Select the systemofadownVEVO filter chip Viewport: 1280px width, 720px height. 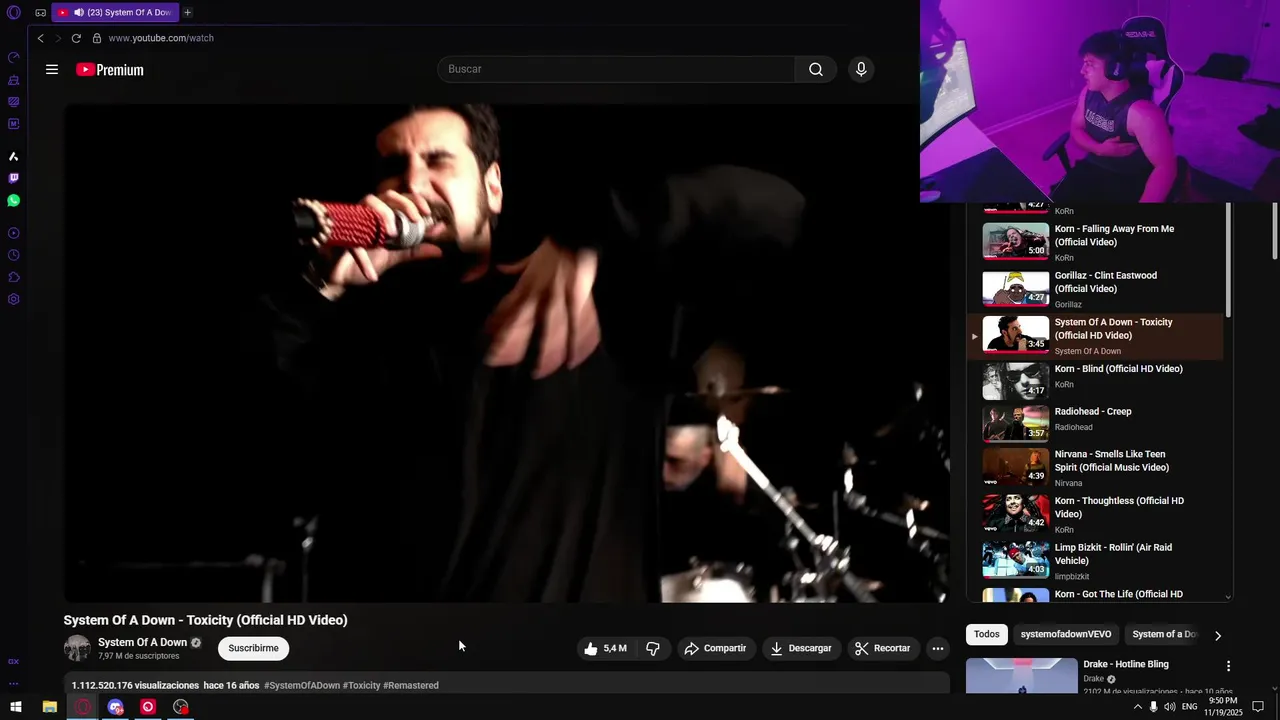[x=1066, y=634]
